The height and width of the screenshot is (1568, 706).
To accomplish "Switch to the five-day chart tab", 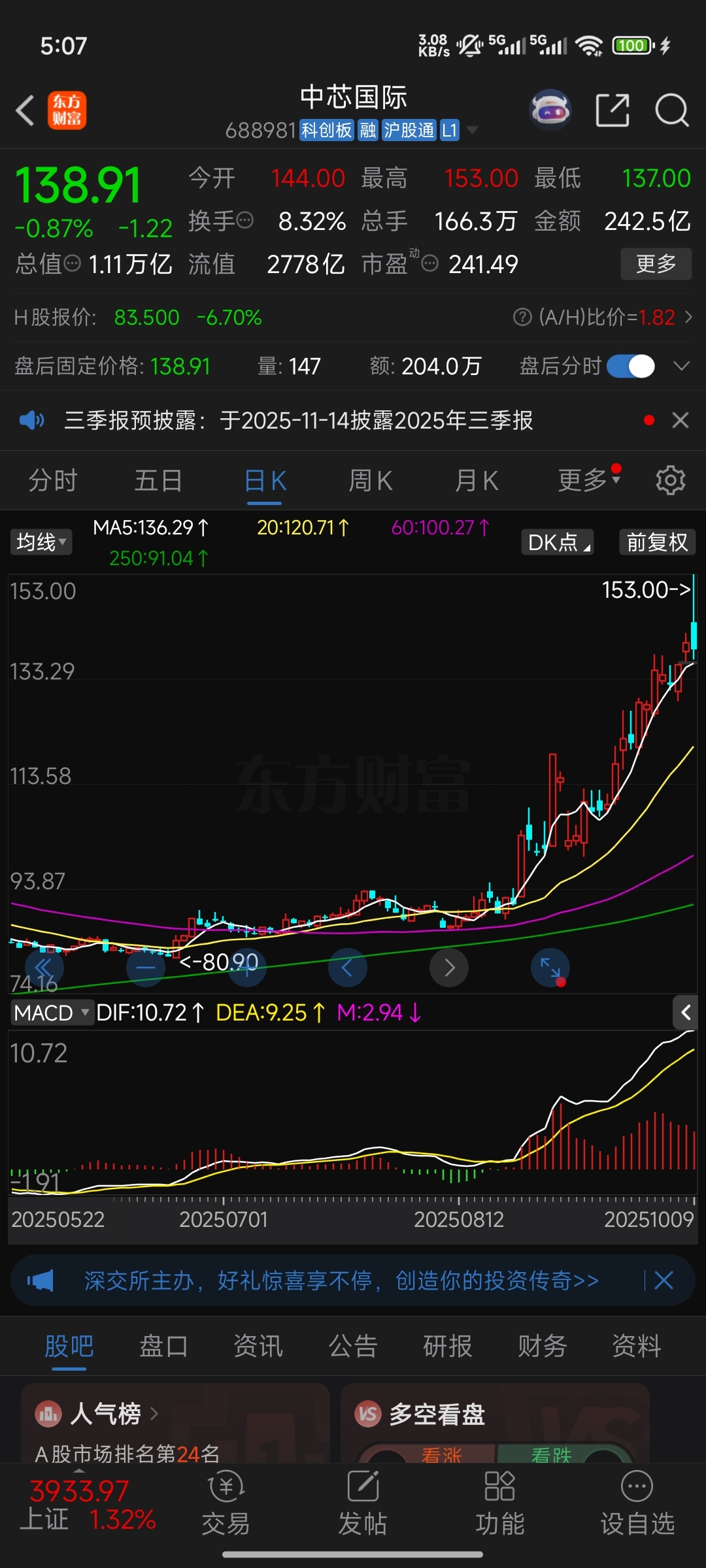I will [x=158, y=481].
